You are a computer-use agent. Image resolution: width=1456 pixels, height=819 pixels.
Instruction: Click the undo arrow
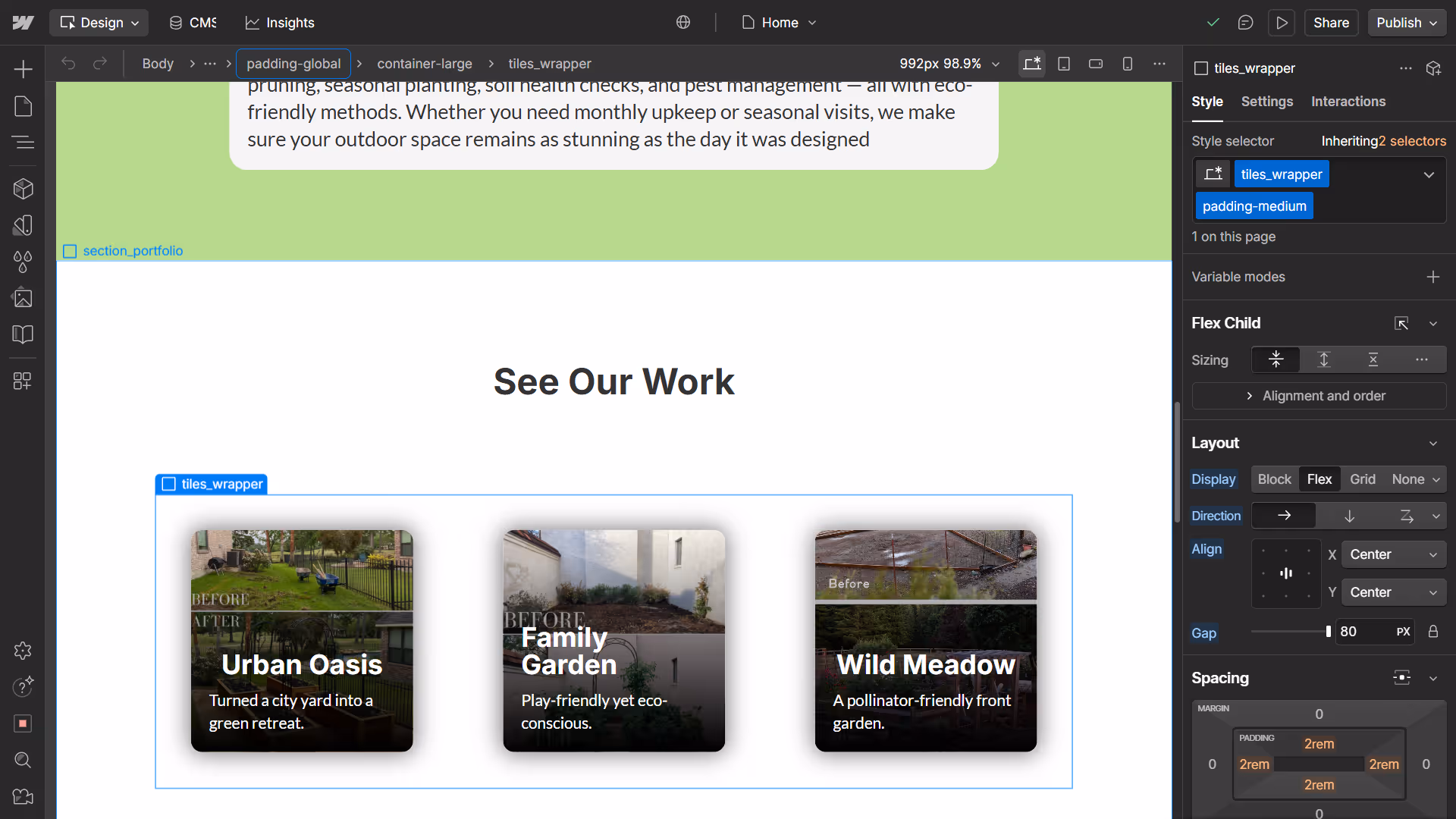(68, 64)
